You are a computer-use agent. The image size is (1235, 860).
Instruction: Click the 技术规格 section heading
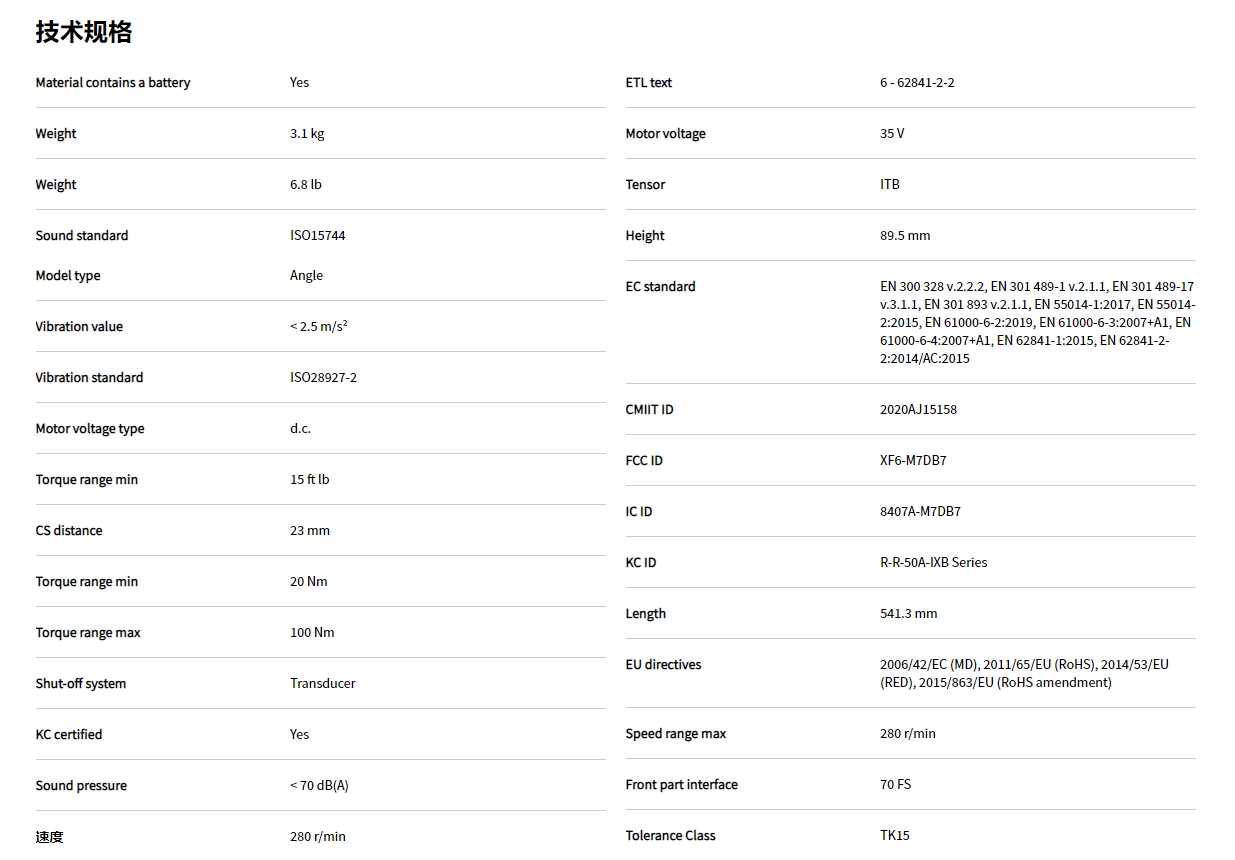coord(84,32)
